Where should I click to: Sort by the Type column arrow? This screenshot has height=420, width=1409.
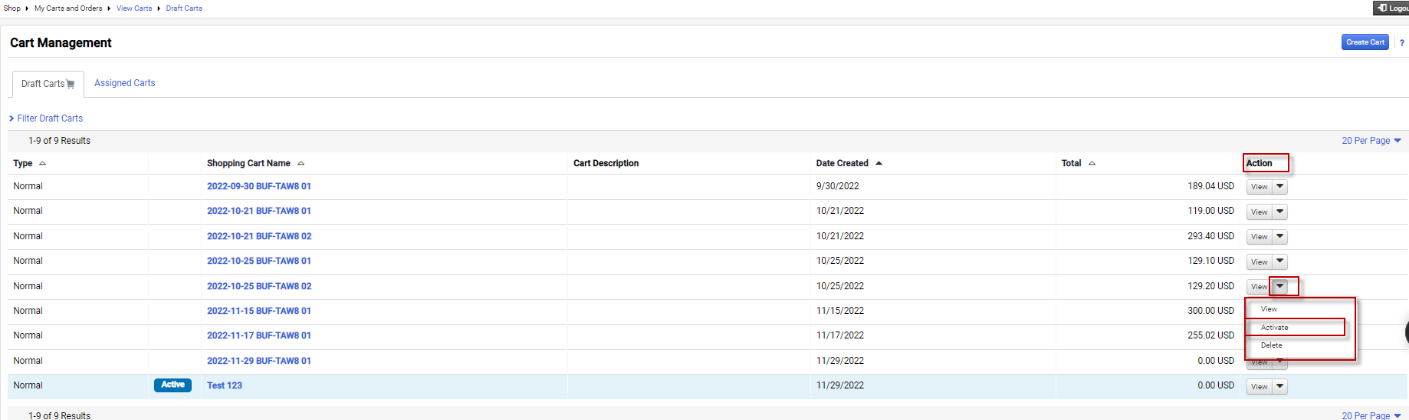click(42, 163)
